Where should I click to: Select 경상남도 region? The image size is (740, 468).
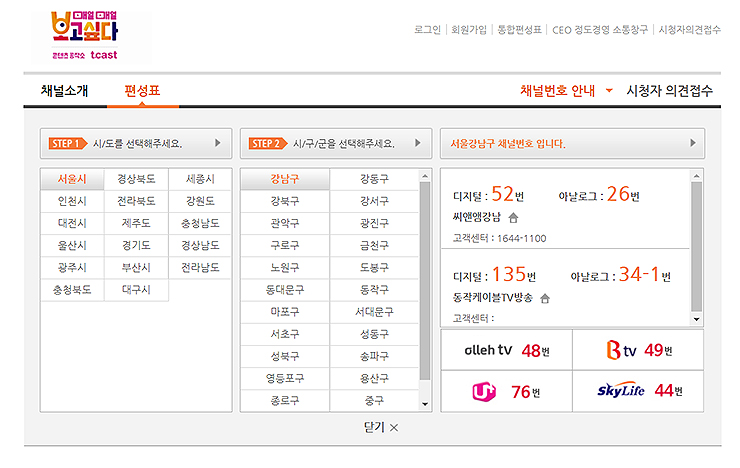[x=200, y=246]
